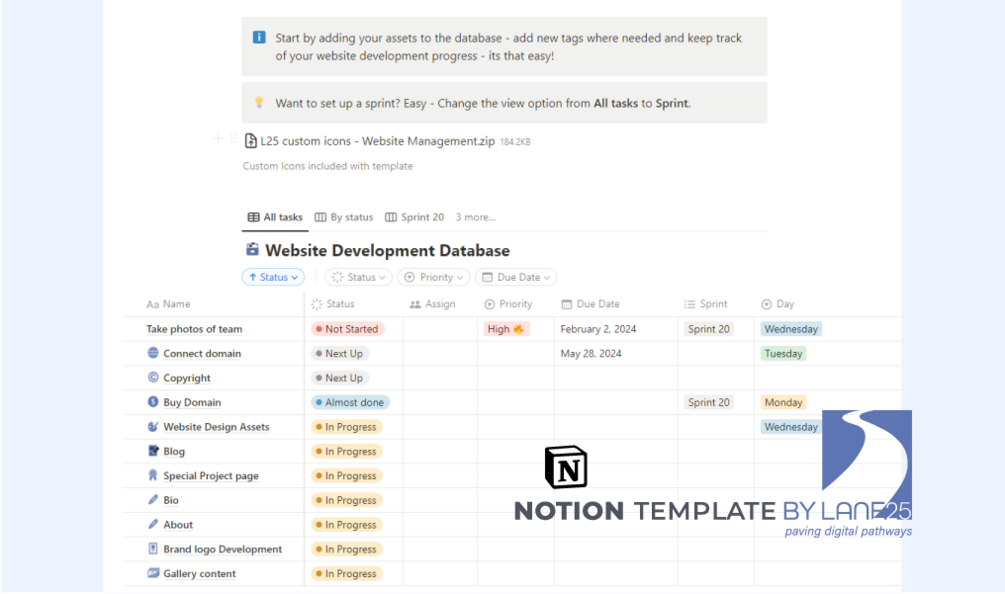Click the plus icon beside the zip attachment
This screenshot has height=594, width=1005.
pyautogui.click(x=217, y=138)
